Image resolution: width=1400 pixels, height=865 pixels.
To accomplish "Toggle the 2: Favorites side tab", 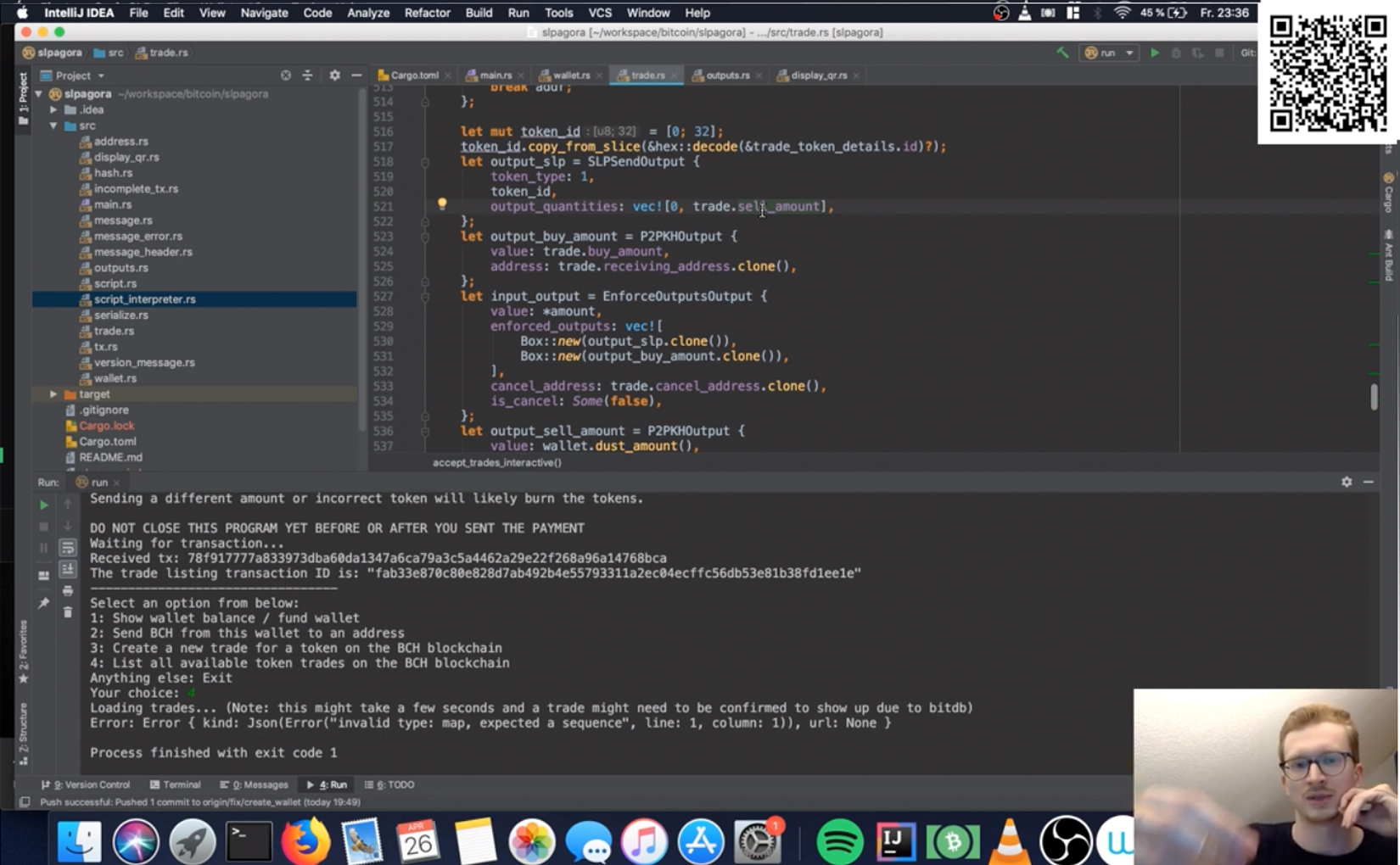I will 23,650.
